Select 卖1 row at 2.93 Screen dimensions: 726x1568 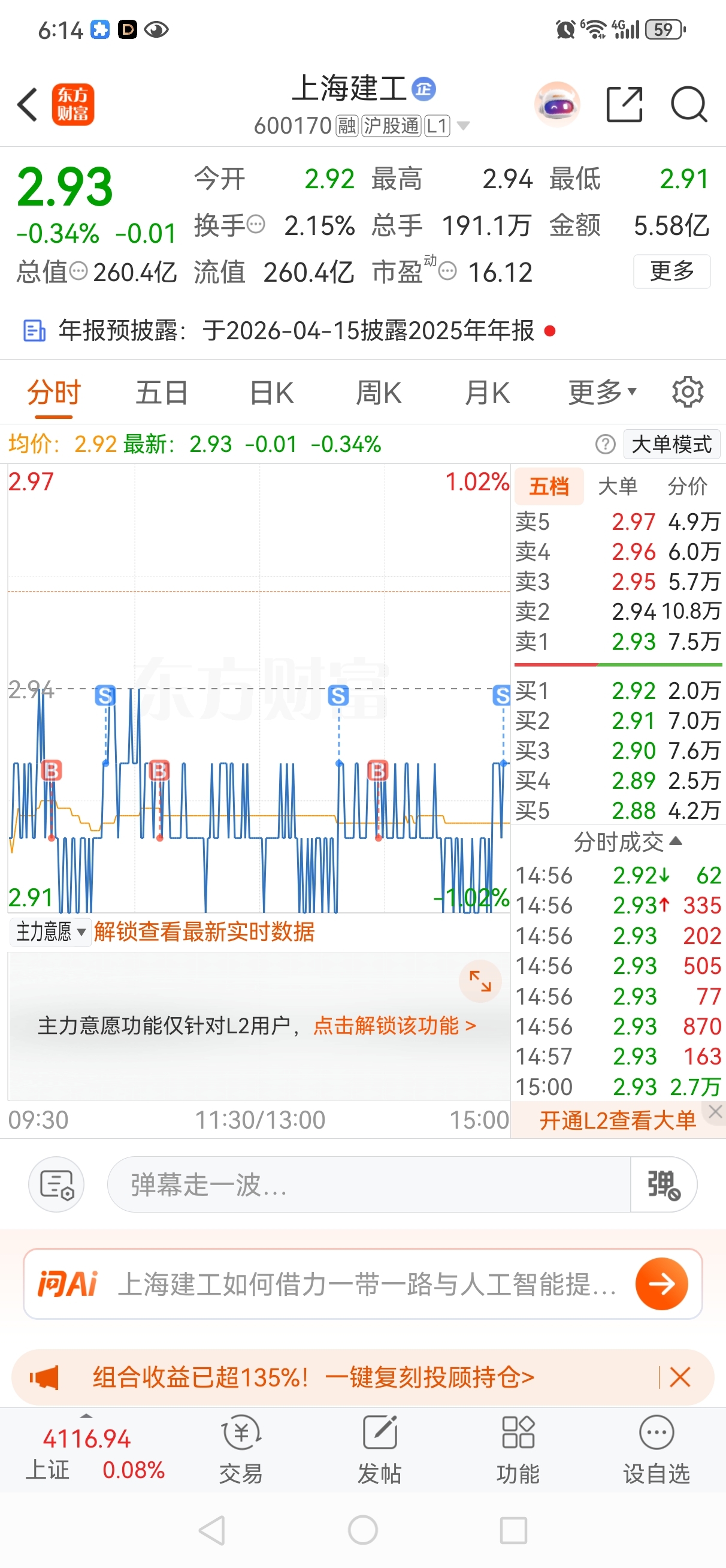tap(618, 641)
